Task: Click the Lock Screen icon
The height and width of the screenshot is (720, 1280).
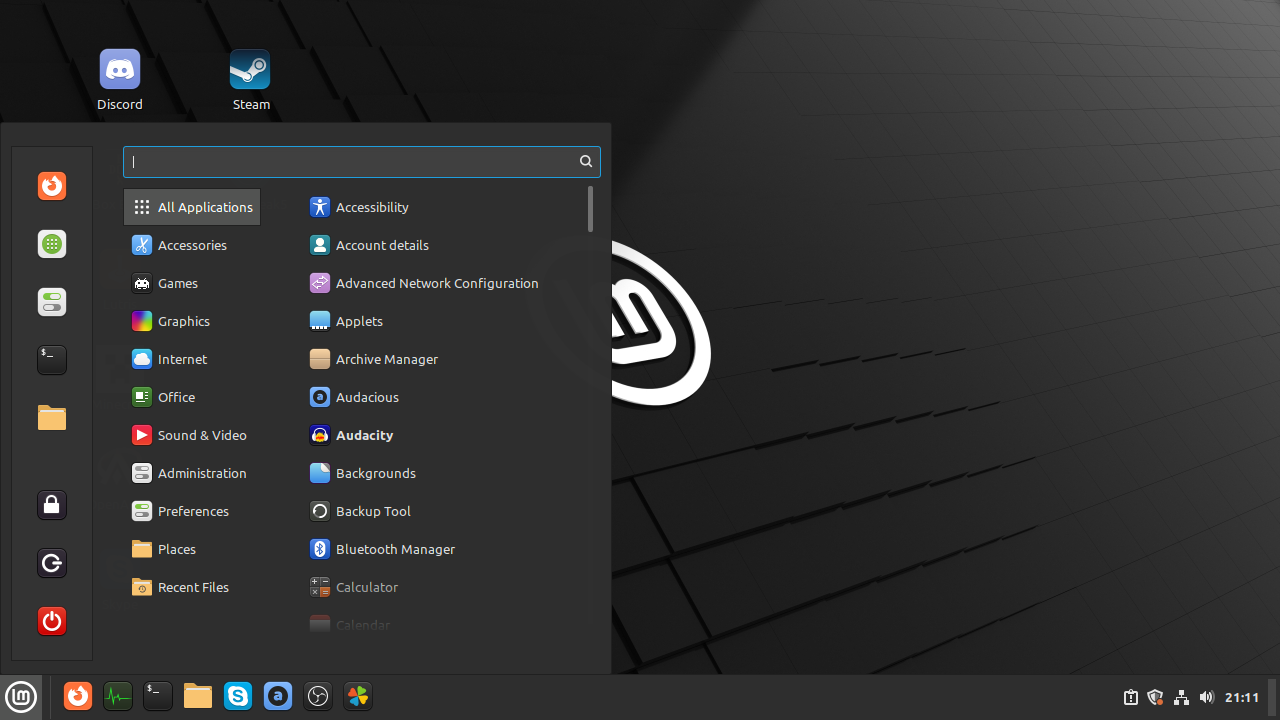Action: tap(52, 505)
